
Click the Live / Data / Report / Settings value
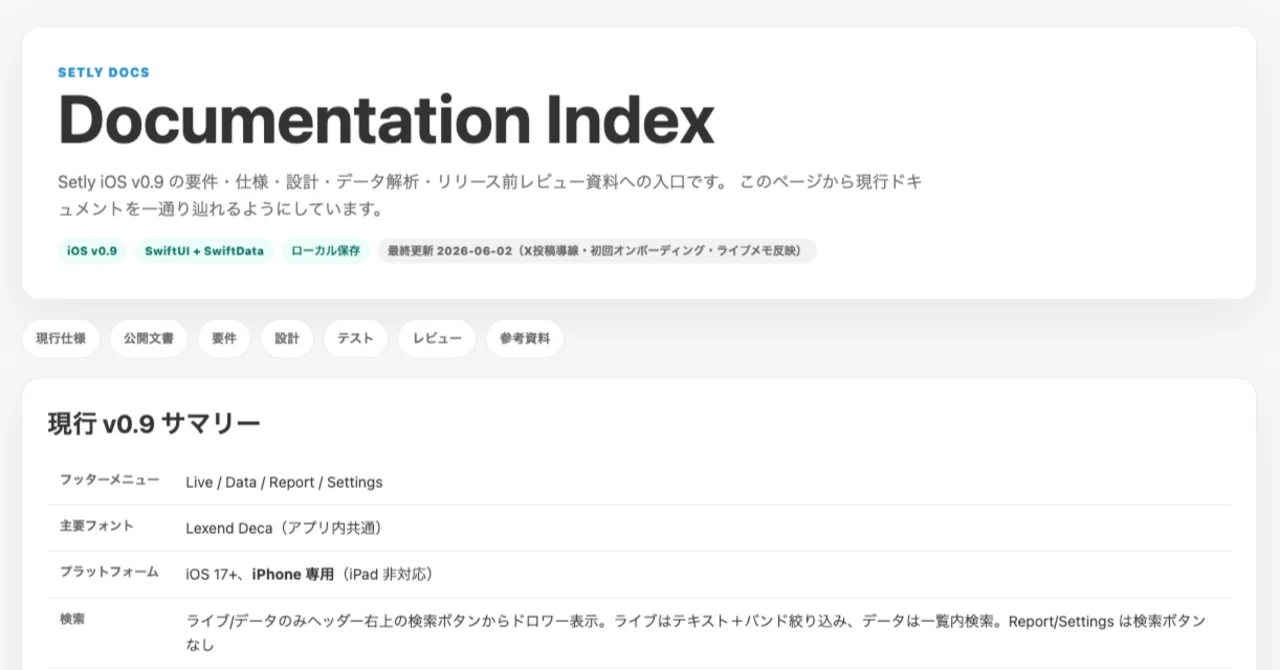pos(284,482)
